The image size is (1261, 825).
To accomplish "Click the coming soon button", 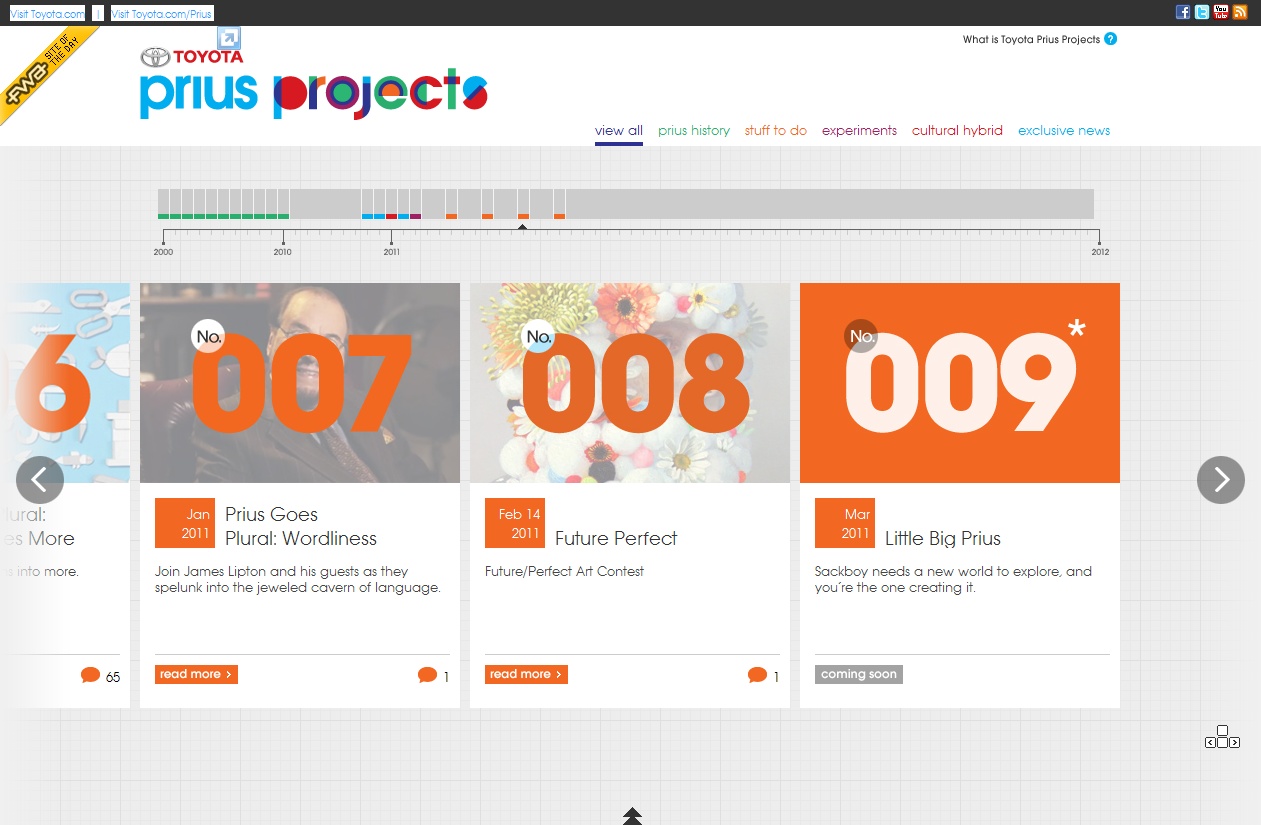I will coord(859,675).
